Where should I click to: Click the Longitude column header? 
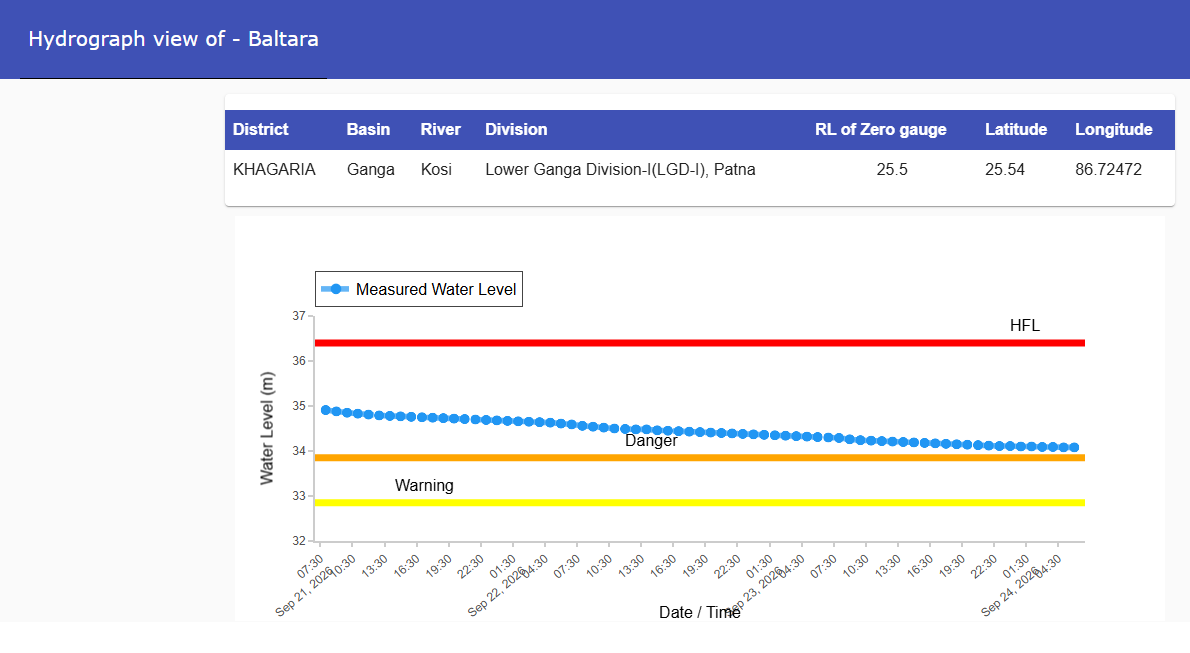1113,130
